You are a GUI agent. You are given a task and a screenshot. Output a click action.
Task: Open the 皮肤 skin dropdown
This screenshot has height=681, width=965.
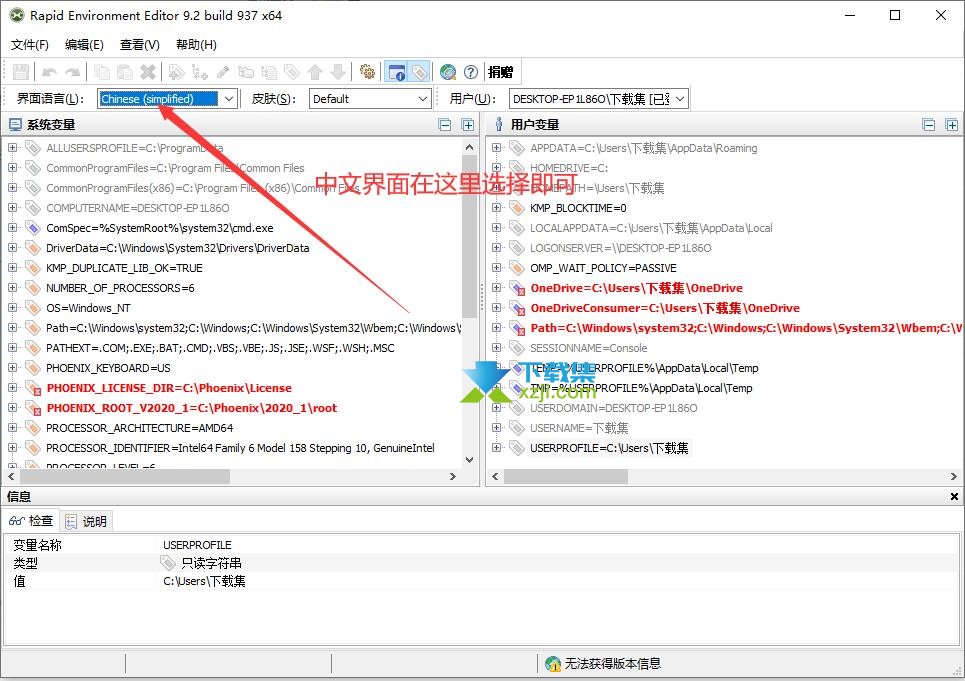[422, 98]
